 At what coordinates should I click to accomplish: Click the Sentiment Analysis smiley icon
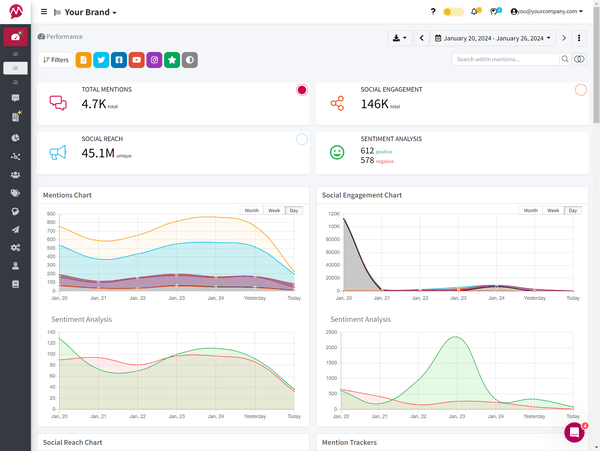click(337, 152)
